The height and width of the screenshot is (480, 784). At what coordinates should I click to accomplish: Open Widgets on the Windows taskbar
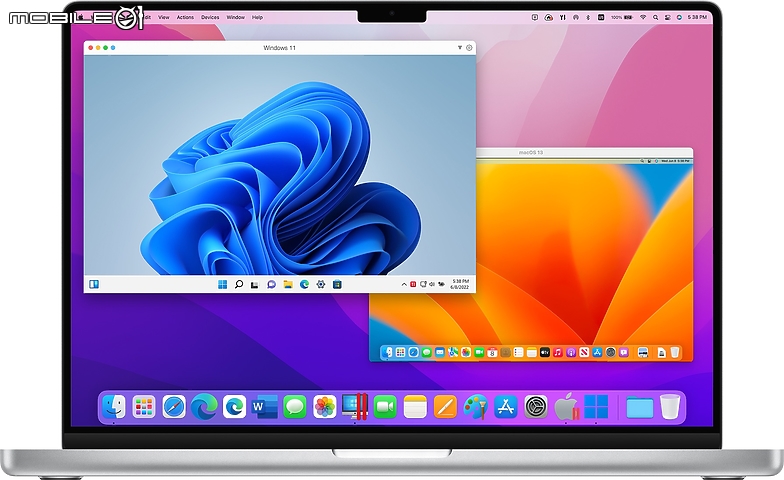coord(94,284)
